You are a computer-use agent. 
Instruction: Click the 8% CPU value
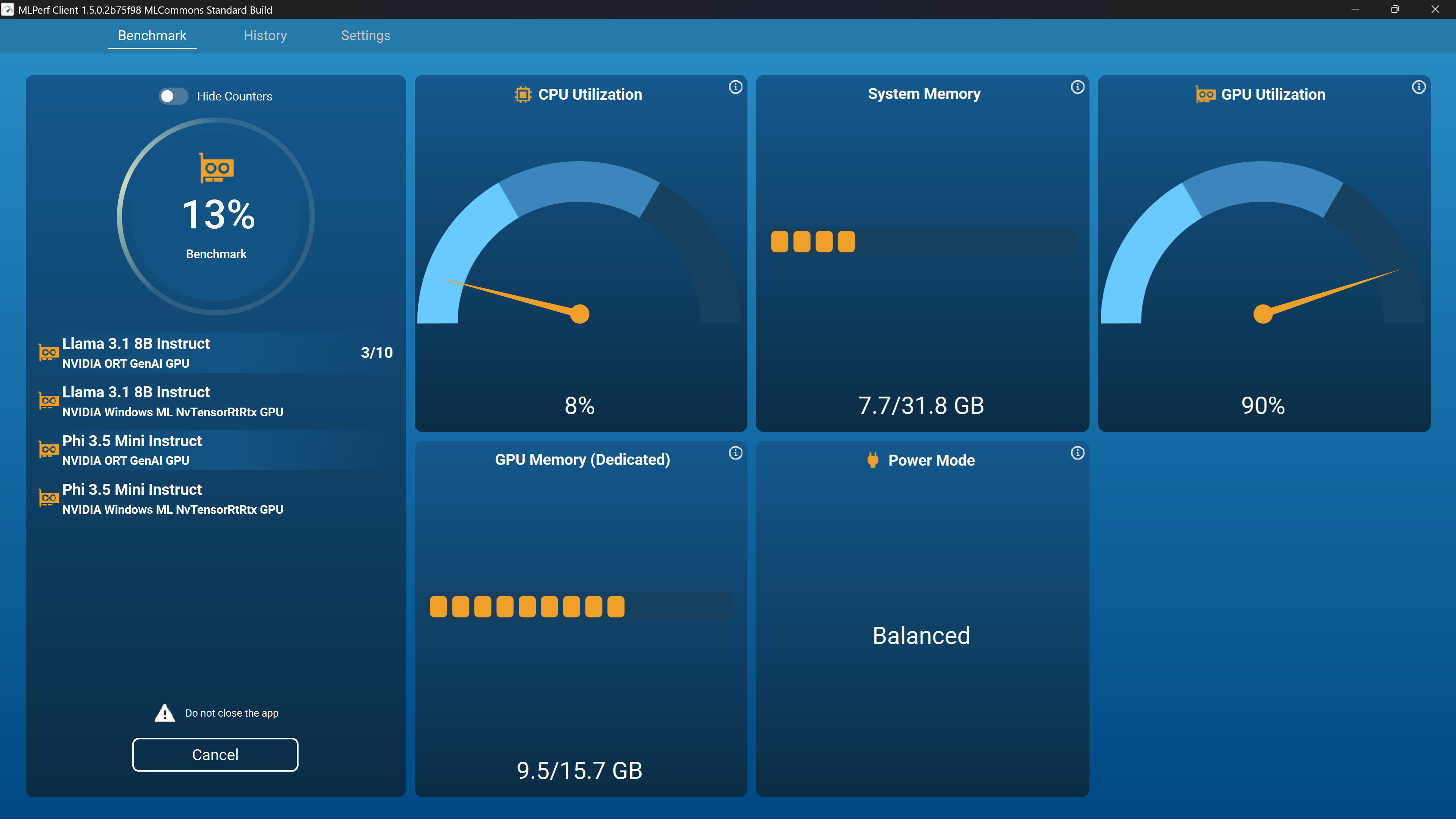tap(579, 405)
